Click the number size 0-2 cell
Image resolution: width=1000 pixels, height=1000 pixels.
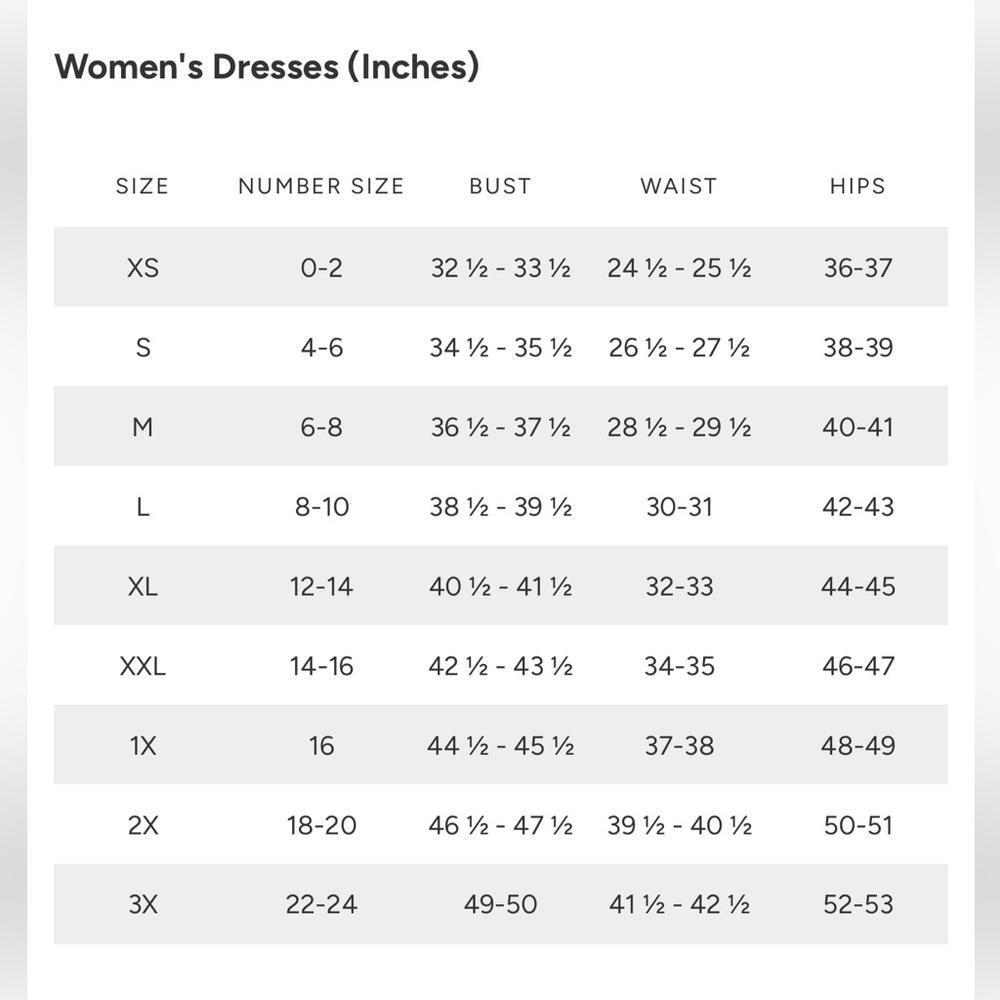321,268
